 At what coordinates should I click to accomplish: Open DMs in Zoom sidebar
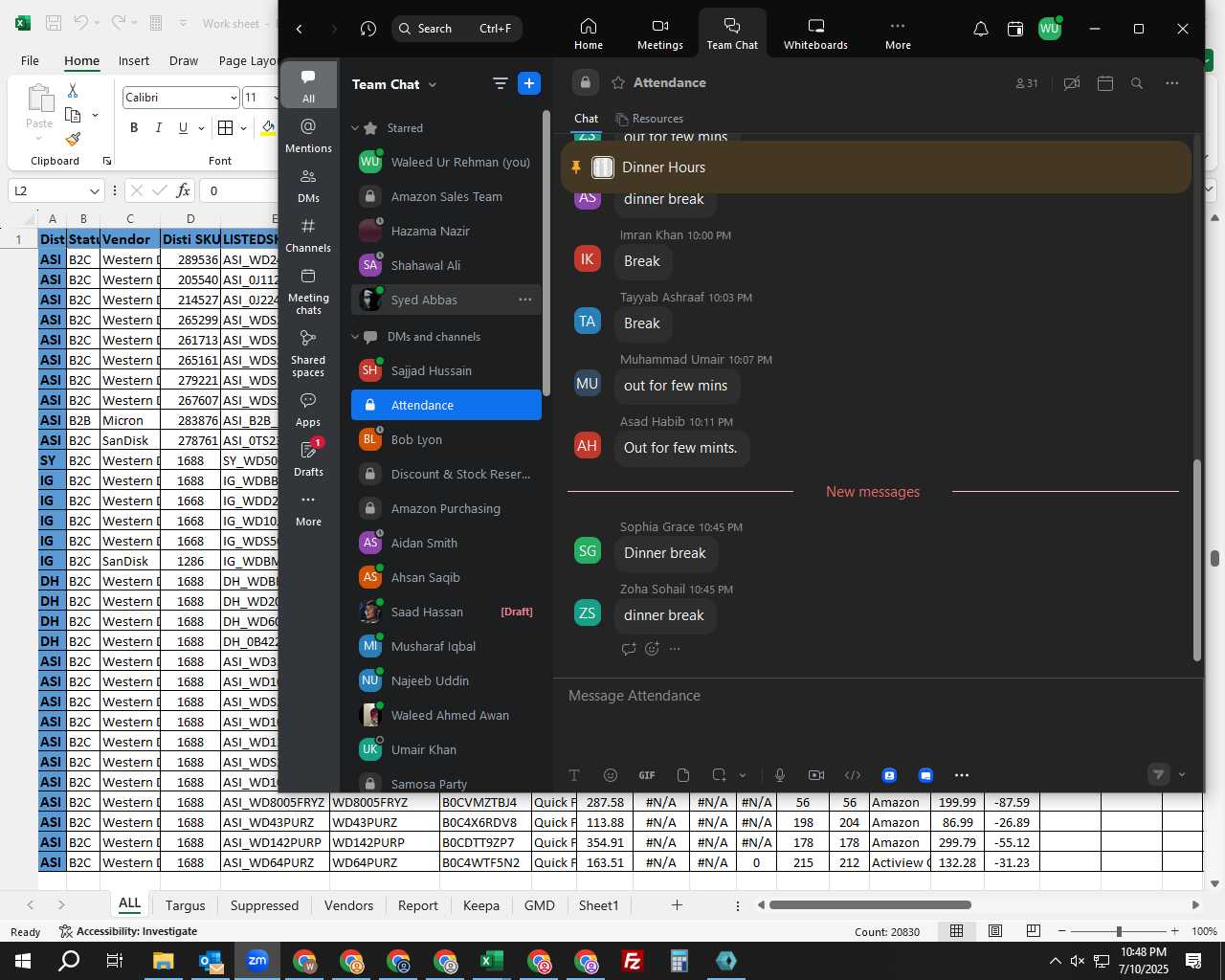coord(308,185)
